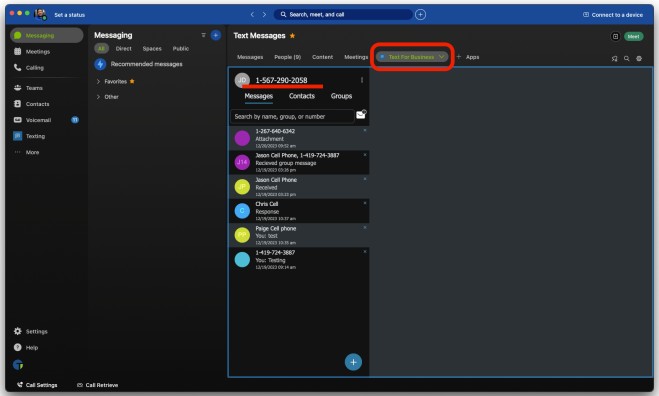Click the JD avatar beside the phone number
This screenshot has width=659, height=396.
click(242, 80)
